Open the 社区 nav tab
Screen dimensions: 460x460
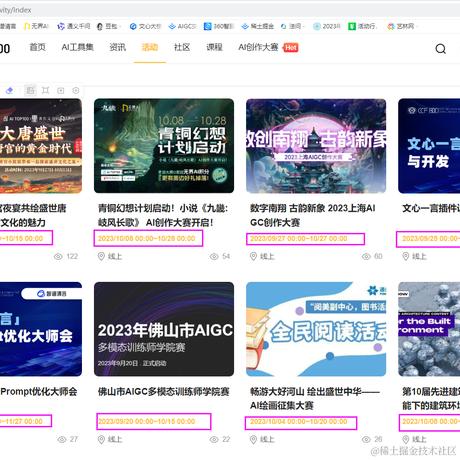tap(182, 47)
